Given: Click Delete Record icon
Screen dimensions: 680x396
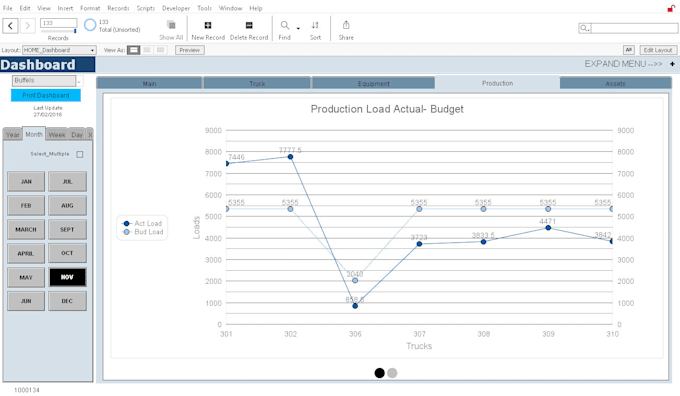Looking at the screenshot, I should 249,25.
